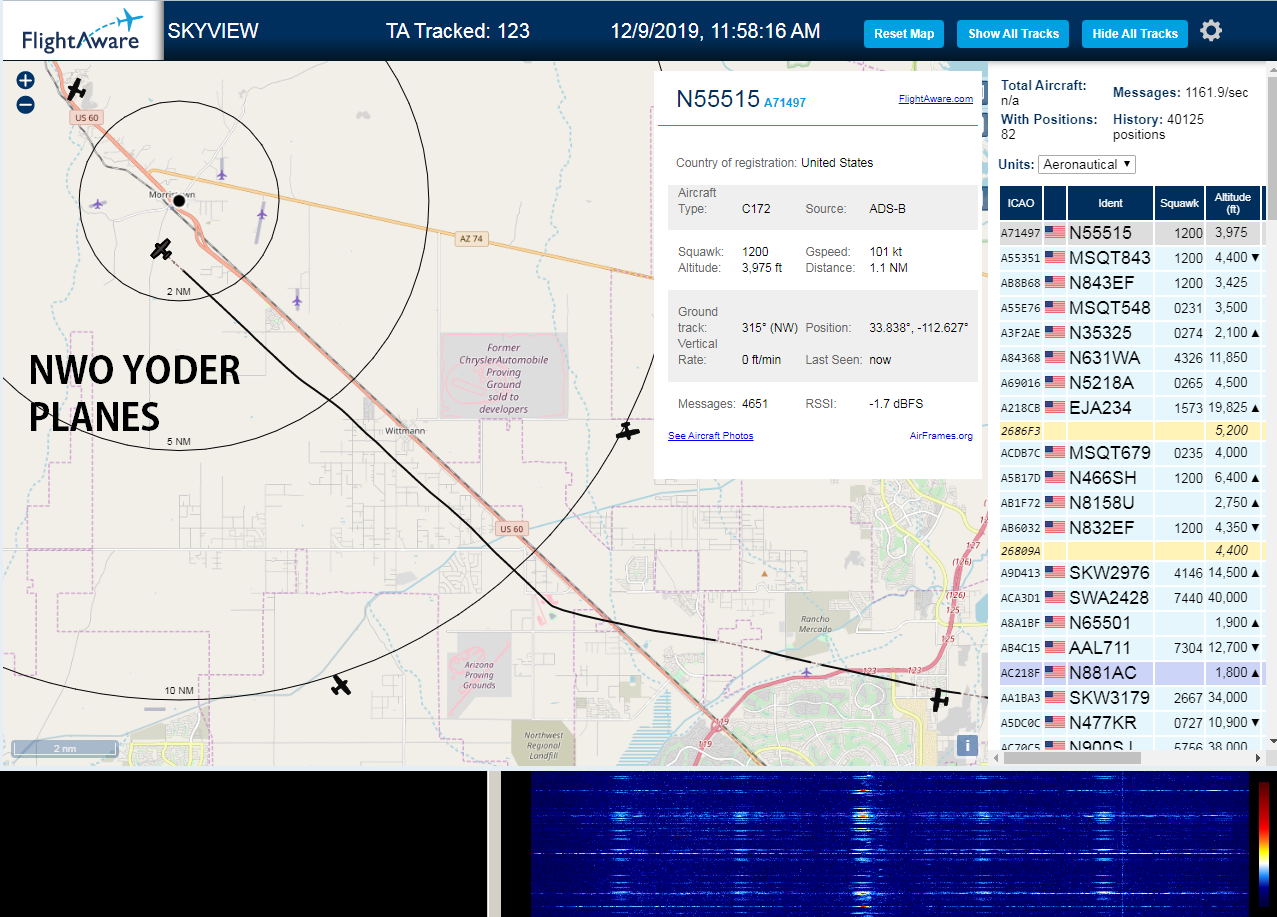Select the highlighted N881AC aircraft row

click(1131, 673)
